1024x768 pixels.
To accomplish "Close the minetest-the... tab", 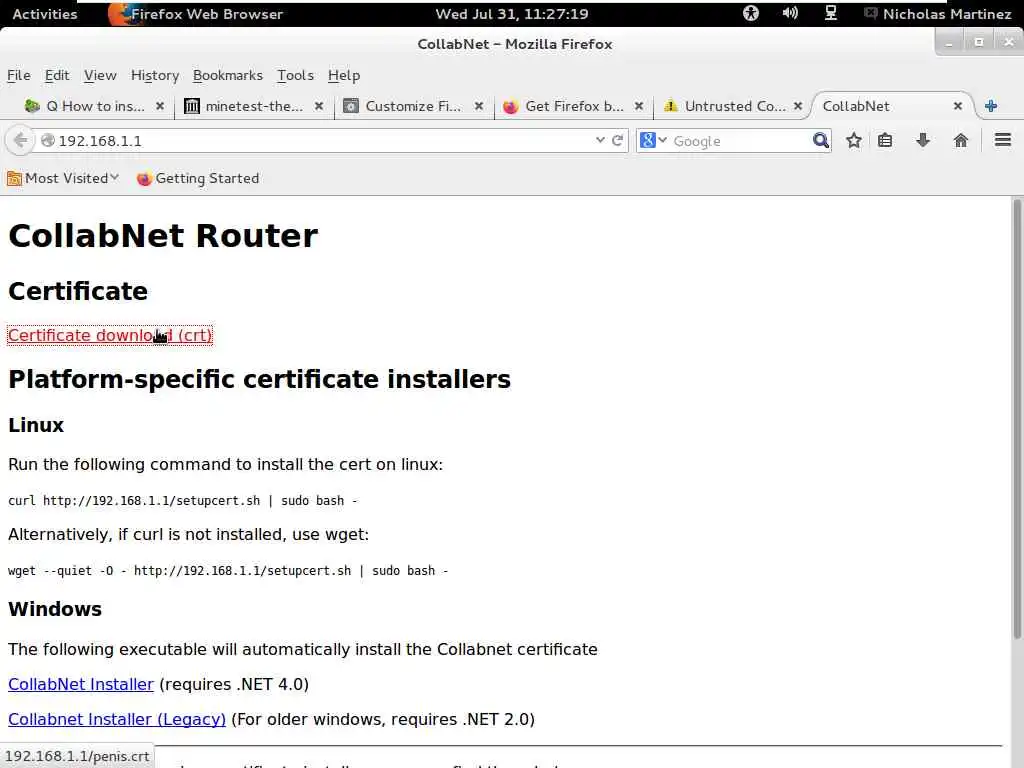I will pyautogui.click(x=319, y=106).
